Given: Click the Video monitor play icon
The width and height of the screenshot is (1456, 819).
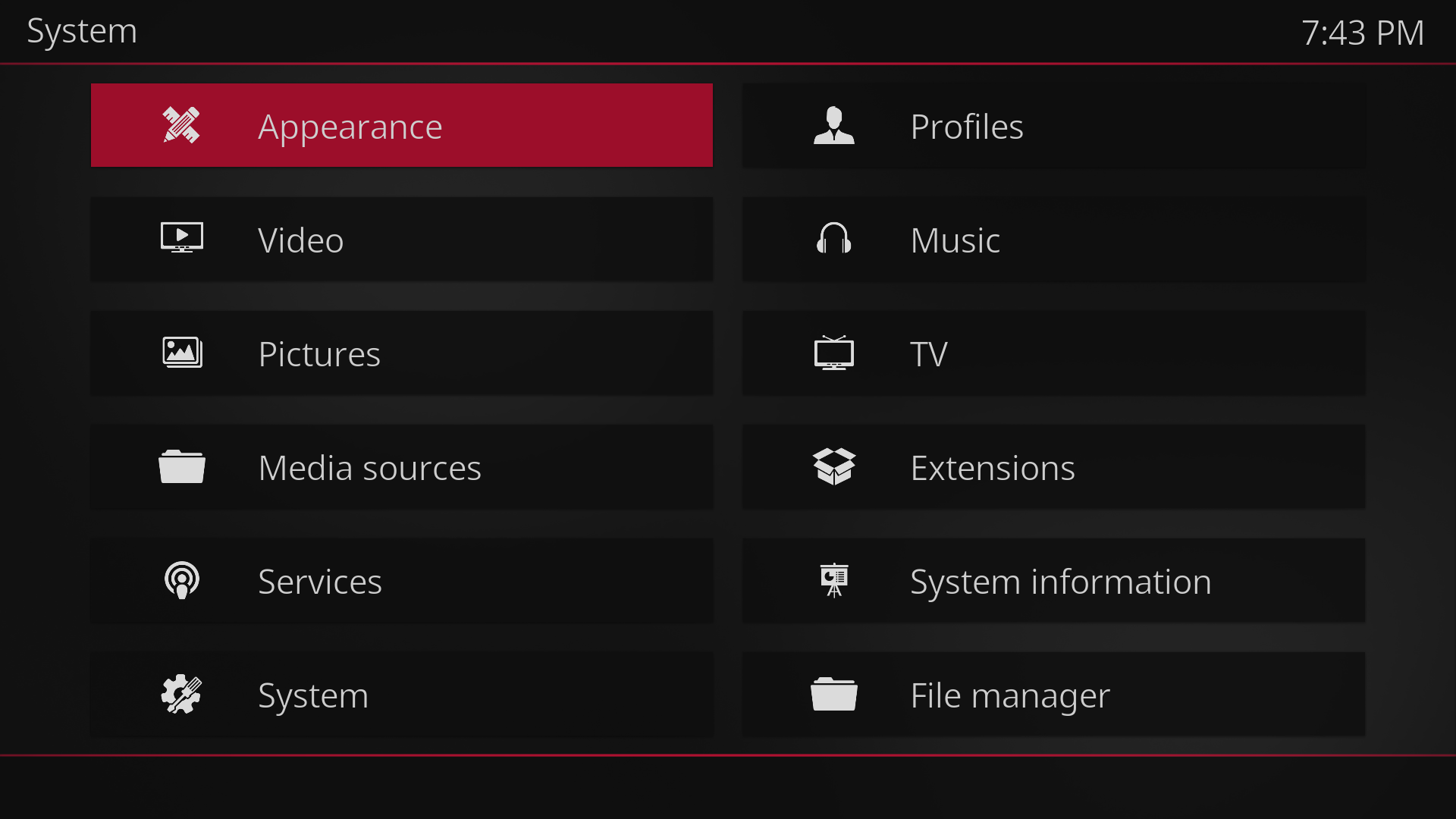Looking at the screenshot, I should point(181,238).
